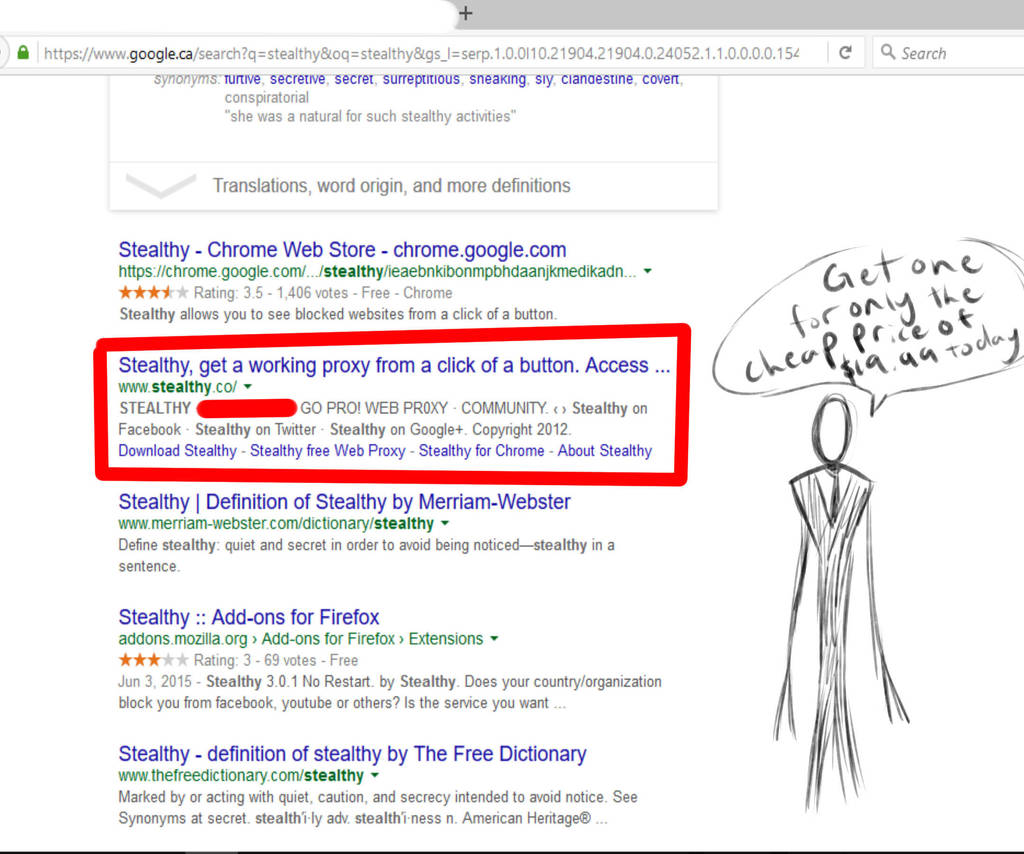This screenshot has width=1024, height=854.
Task: Open a new browser tab with plus icon
Action: pos(466,13)
